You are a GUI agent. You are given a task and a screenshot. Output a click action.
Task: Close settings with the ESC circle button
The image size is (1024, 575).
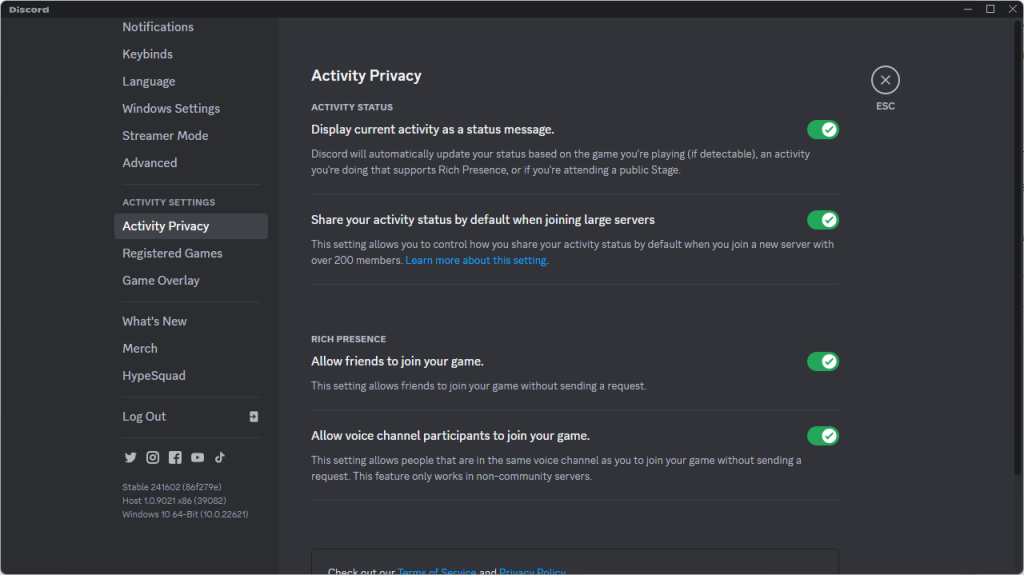[x=885, y=80]
